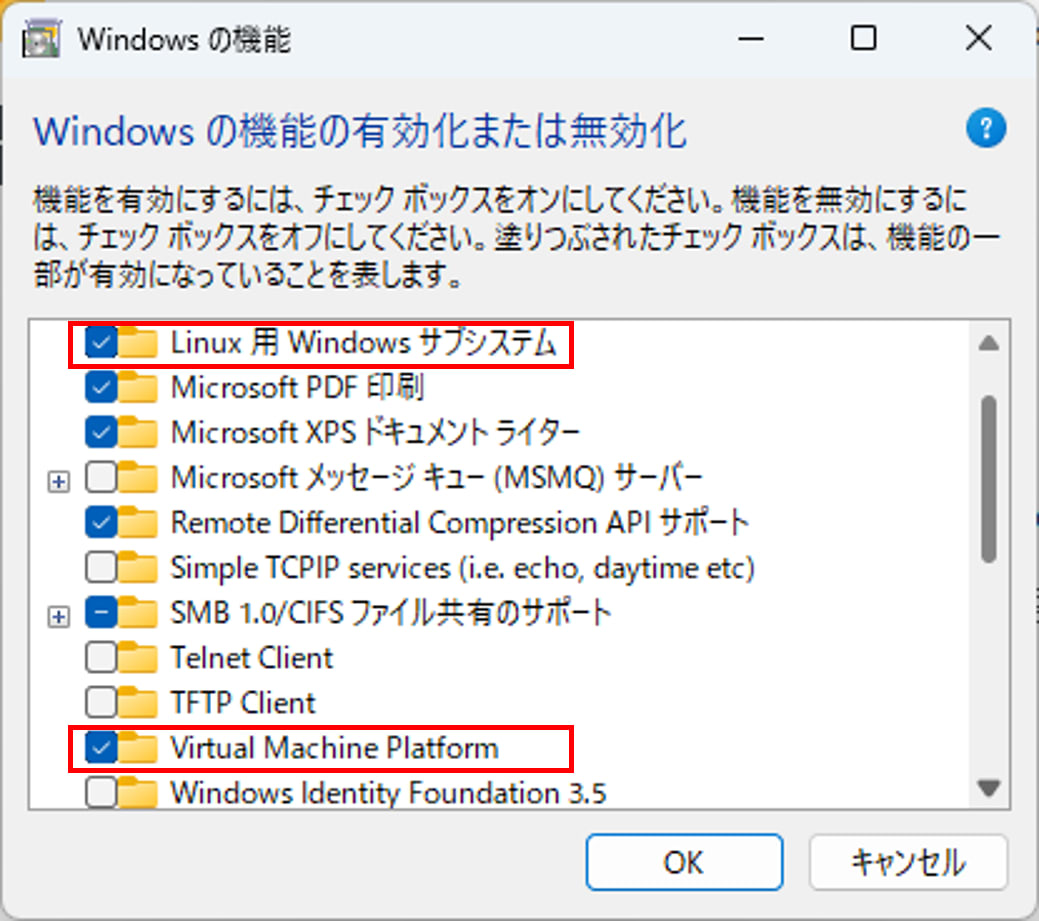Viewport: 1039px width, 921px height.
Task: Expand the Microsoft メッセージ キュー (MSMQ) node
Action: 58,482
